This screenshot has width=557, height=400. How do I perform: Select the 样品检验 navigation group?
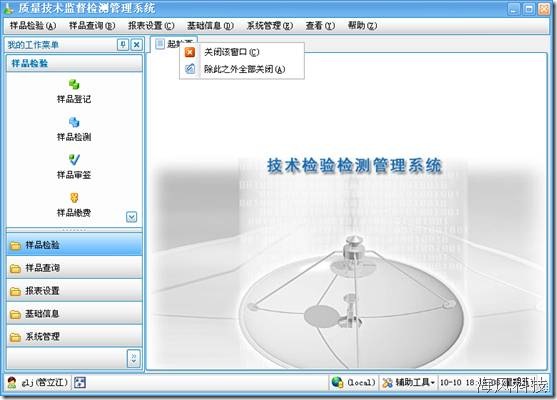(74, 245)
